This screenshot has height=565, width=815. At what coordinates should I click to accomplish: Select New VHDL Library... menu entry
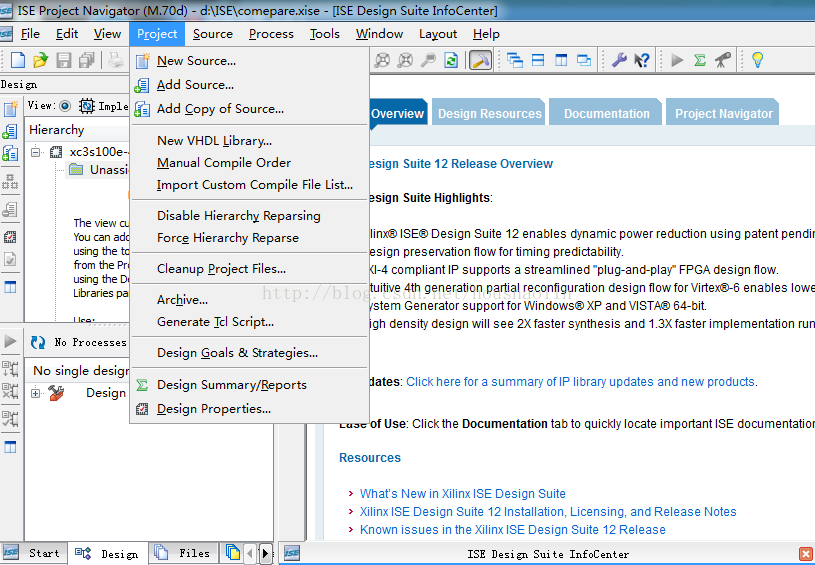pos(249,141)
